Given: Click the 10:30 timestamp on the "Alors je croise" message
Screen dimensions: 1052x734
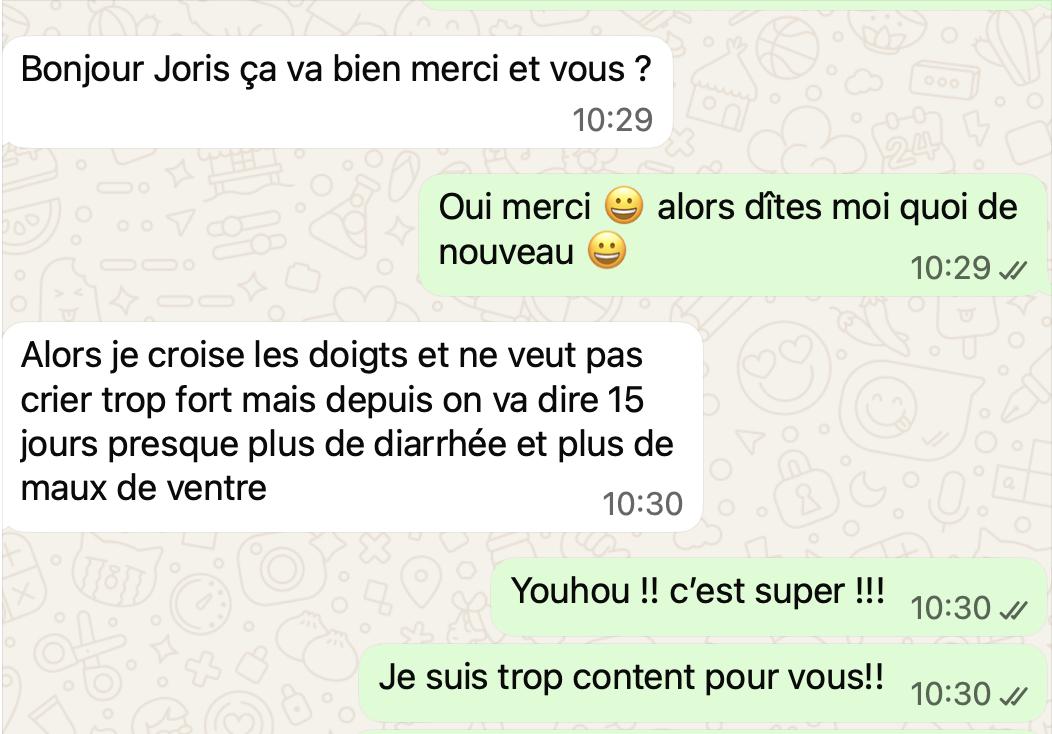Looking at the screenshot, I should pyautogui.click(x=643, y=504).
